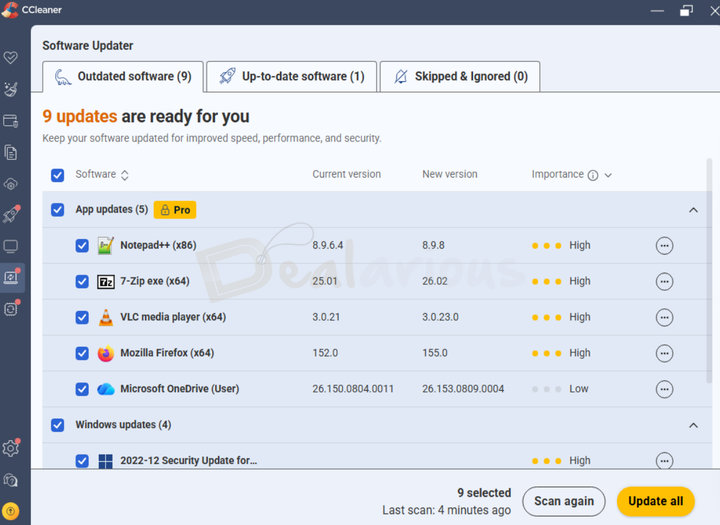Click 7-Zip current version 25.01
Screen dimensions: 720x525
tap(325, 281)
